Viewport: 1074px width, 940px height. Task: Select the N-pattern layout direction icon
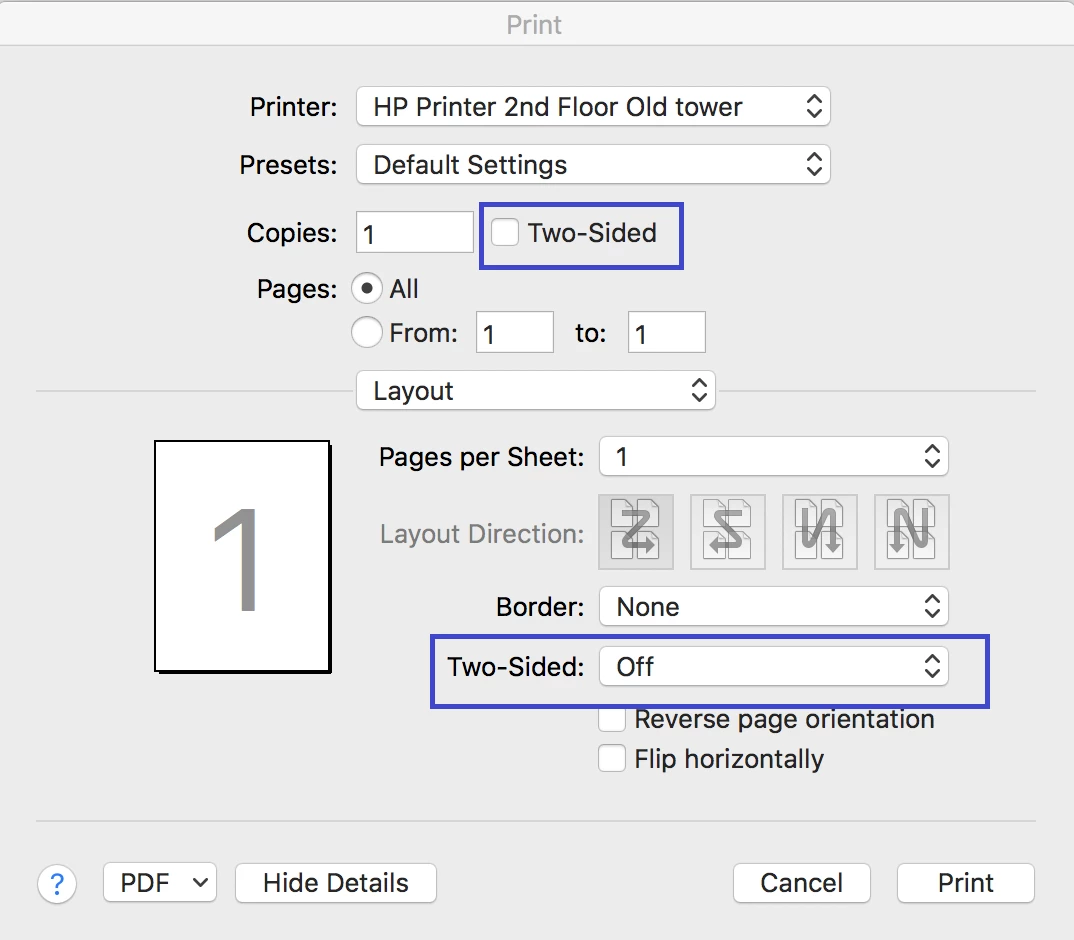click(x=912, y=532)
